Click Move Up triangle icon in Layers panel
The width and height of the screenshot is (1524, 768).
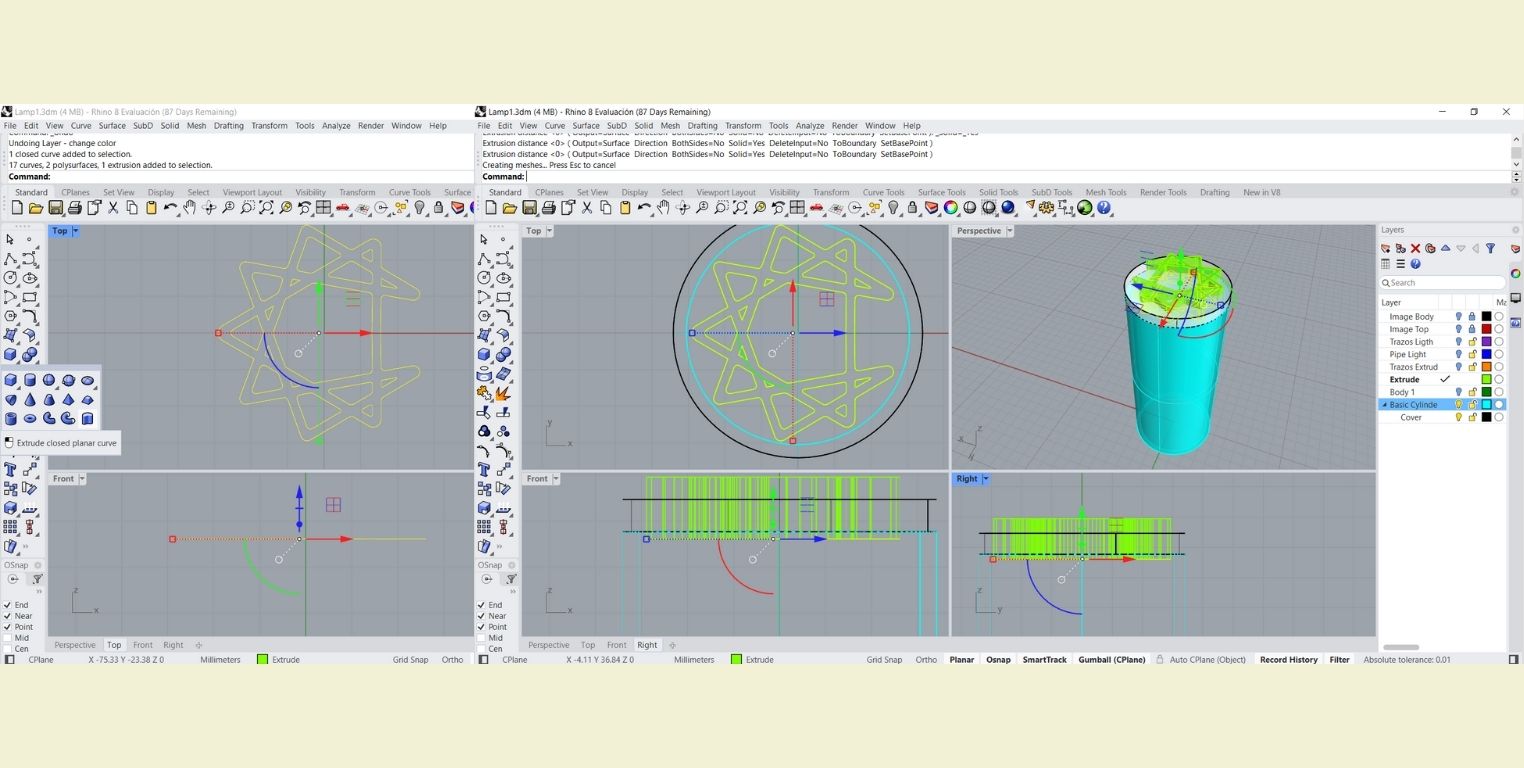tap(1445, 248)
